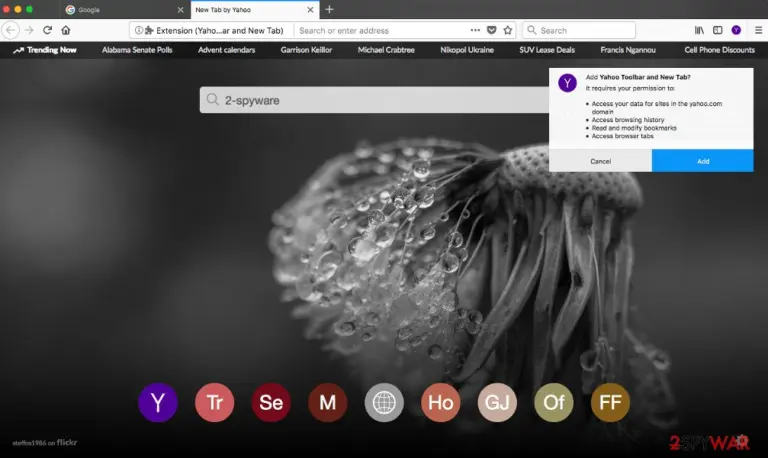Screen dimensions: 768x458
Task: Open the page actions three-dot menu
Action: point(475,30)
